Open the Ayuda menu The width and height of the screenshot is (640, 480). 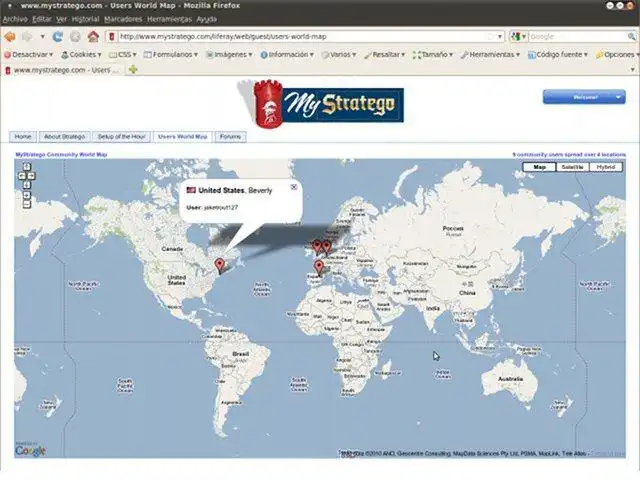pos(207,19)
